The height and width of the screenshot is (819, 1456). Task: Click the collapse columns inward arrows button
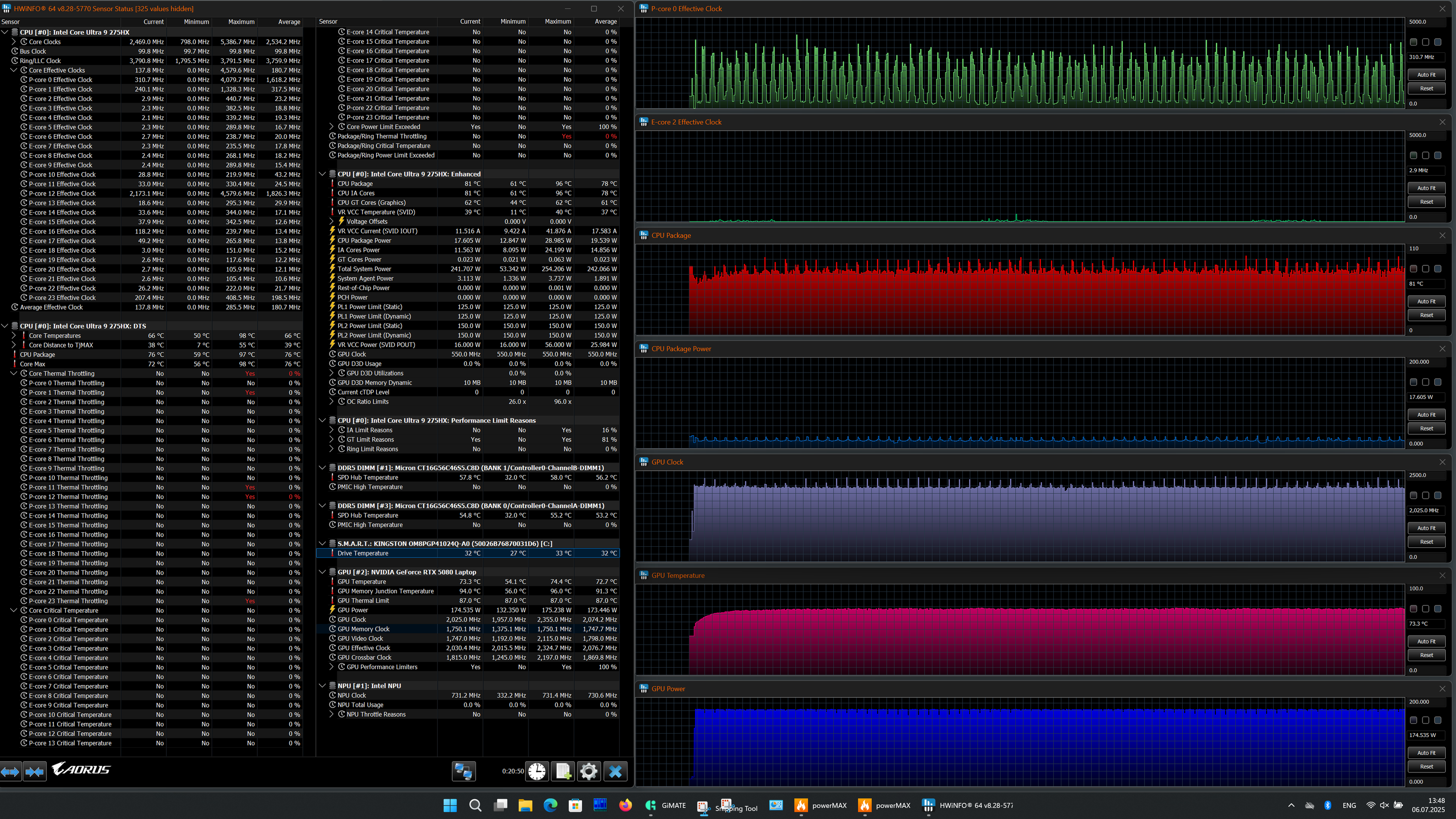34,771
